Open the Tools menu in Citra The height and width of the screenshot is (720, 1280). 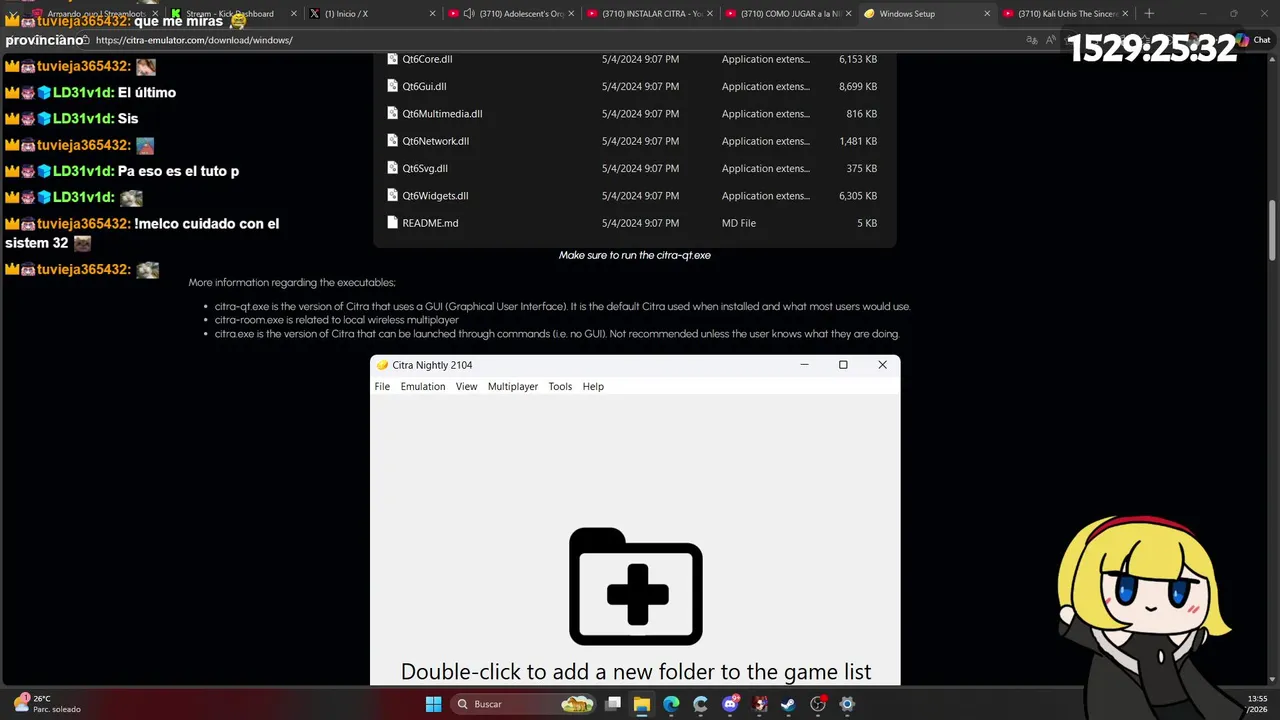click(560, 386)
